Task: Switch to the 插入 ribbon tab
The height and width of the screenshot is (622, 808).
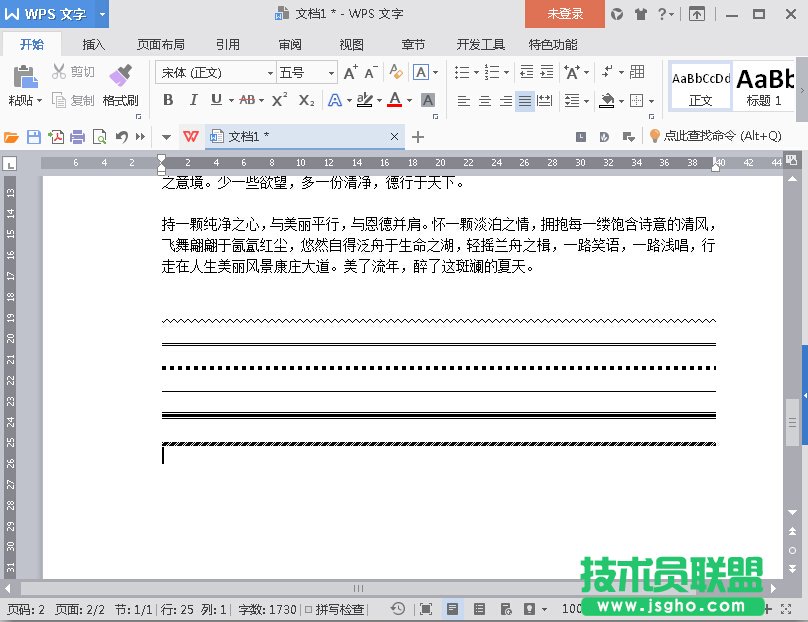Action: click(94, 45)
